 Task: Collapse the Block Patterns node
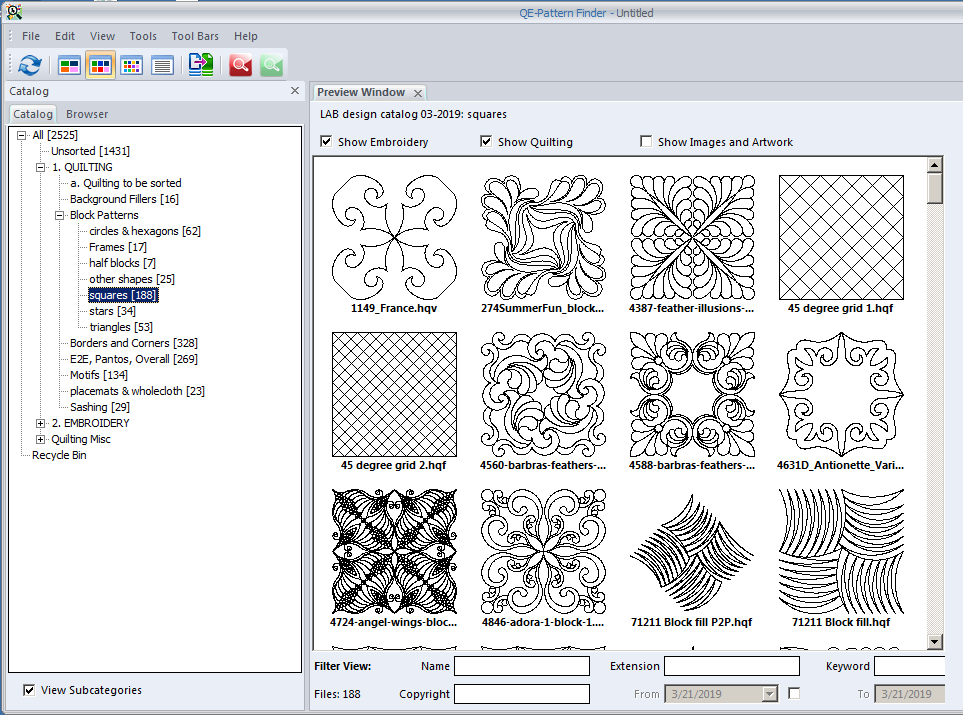click(x=60, y=215)
